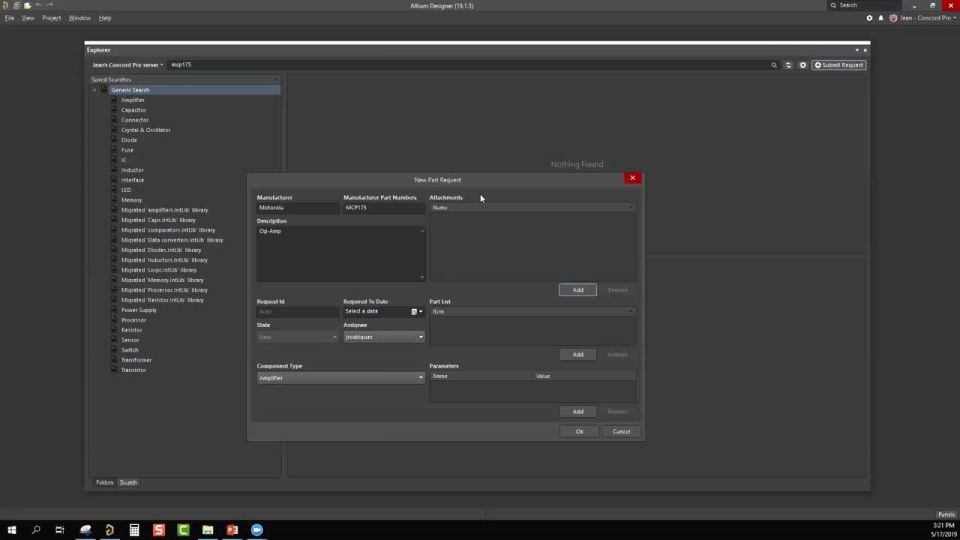
Task: Open the Jean - Concord Pro account menu
Action: pyautogui.click(x=923, y=18)
